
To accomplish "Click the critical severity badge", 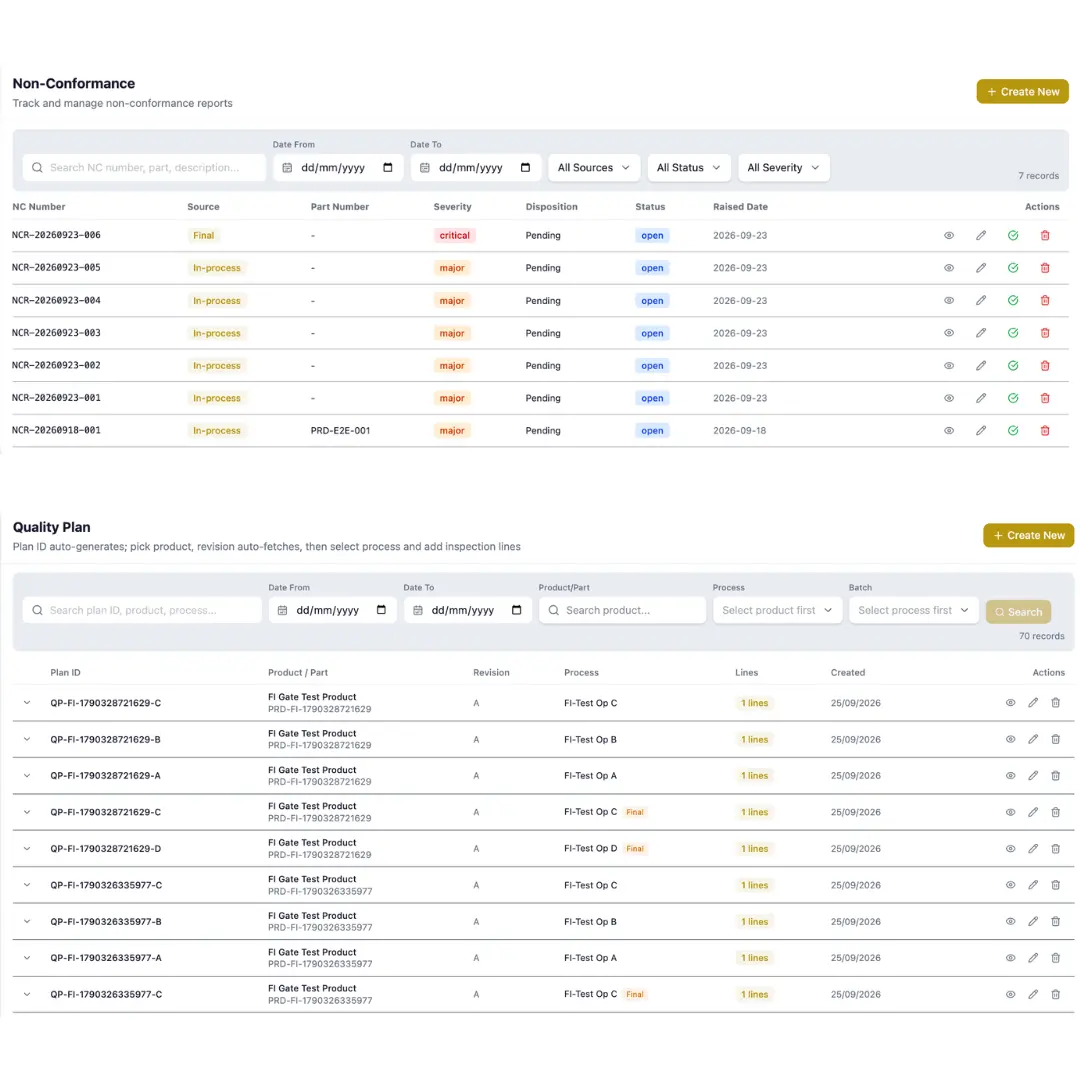I will (x=455, y=236).
